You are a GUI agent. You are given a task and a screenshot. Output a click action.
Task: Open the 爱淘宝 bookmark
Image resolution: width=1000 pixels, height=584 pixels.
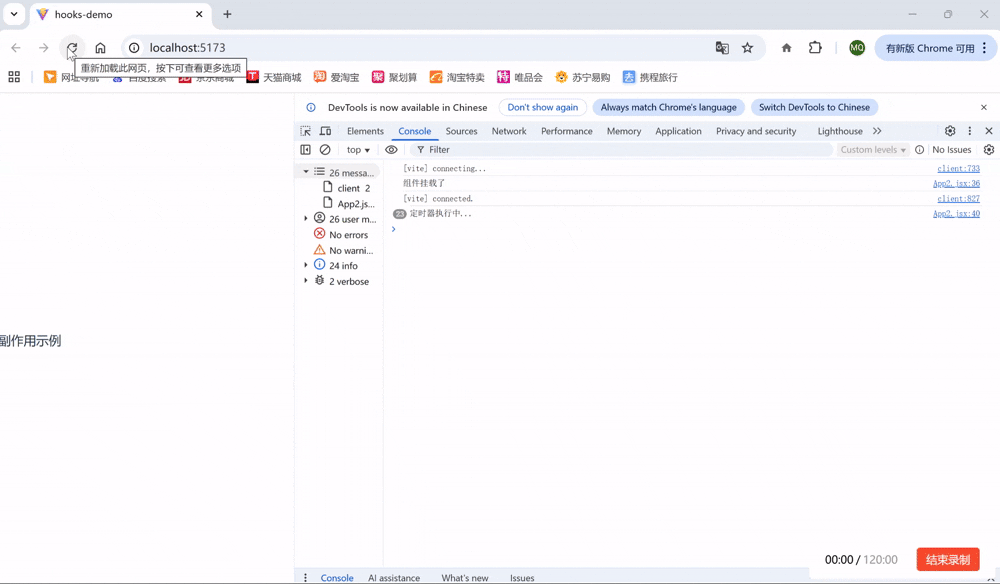tap(336, 77)
